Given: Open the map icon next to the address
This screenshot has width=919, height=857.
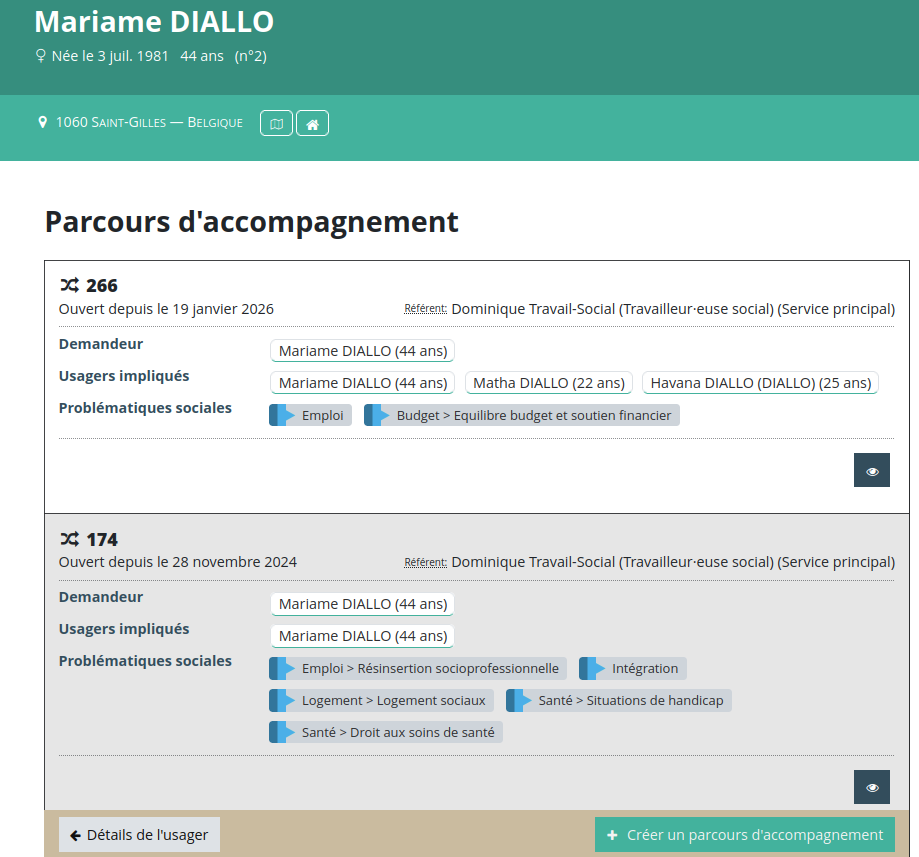Looking at the screenshot, I should point(277,123).
